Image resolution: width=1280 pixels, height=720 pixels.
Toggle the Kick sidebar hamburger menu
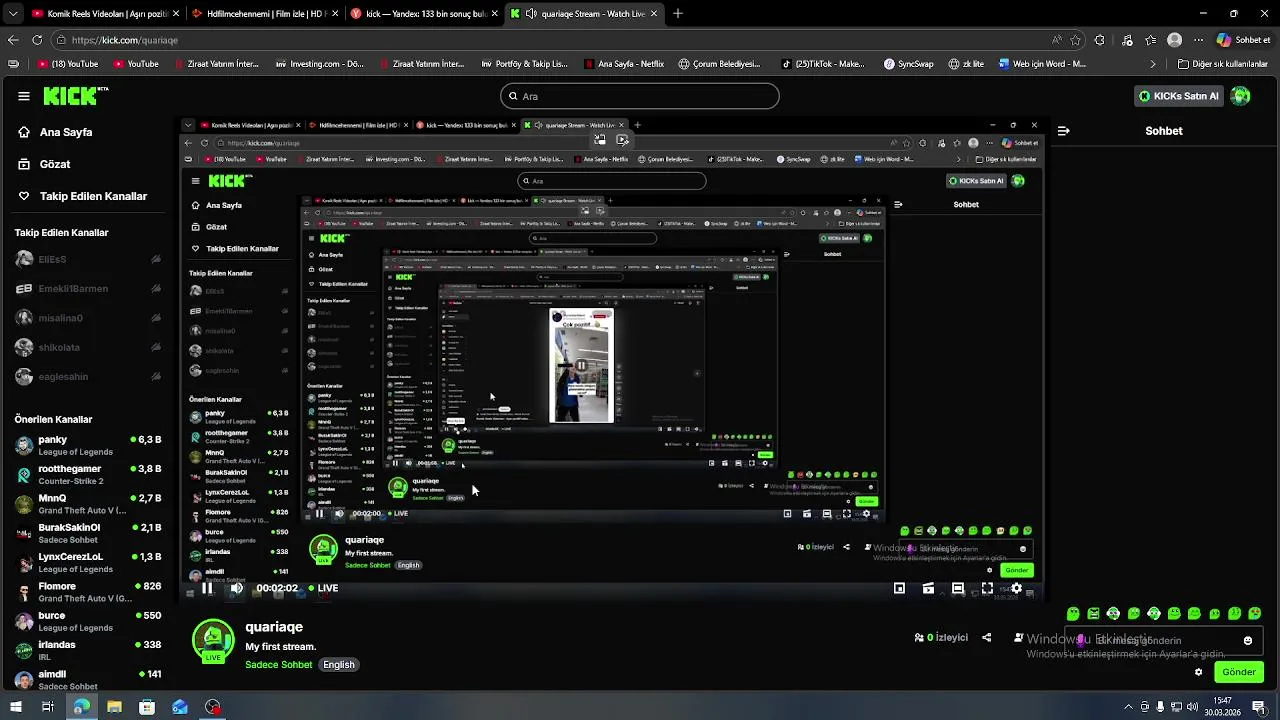tap(23, 96)
